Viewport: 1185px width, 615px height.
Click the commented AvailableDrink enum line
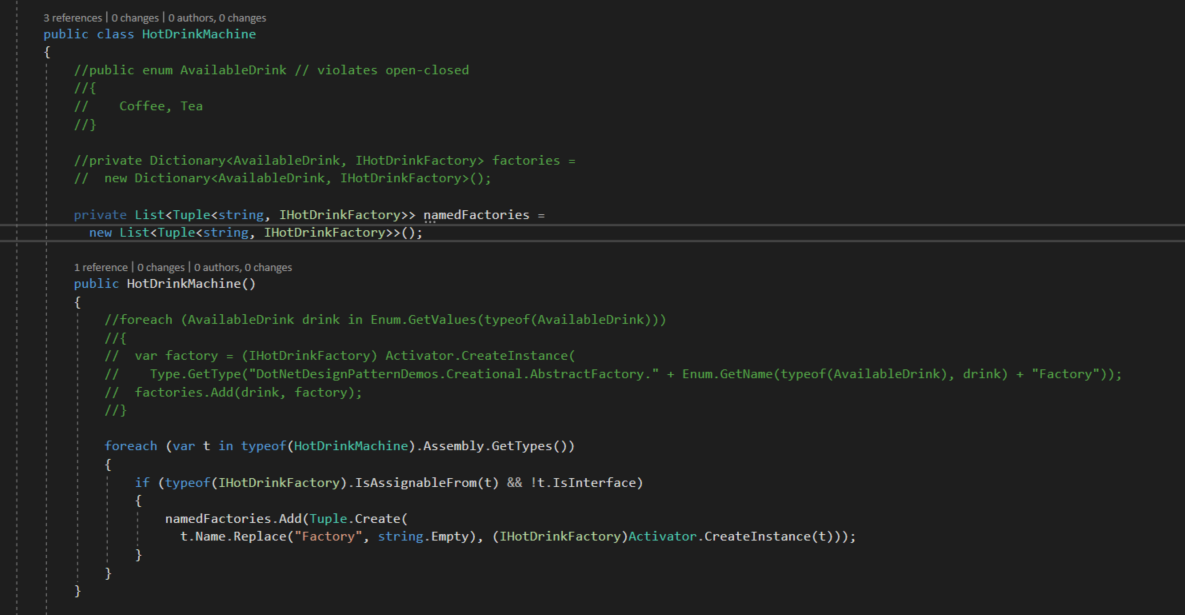(230, 69)
